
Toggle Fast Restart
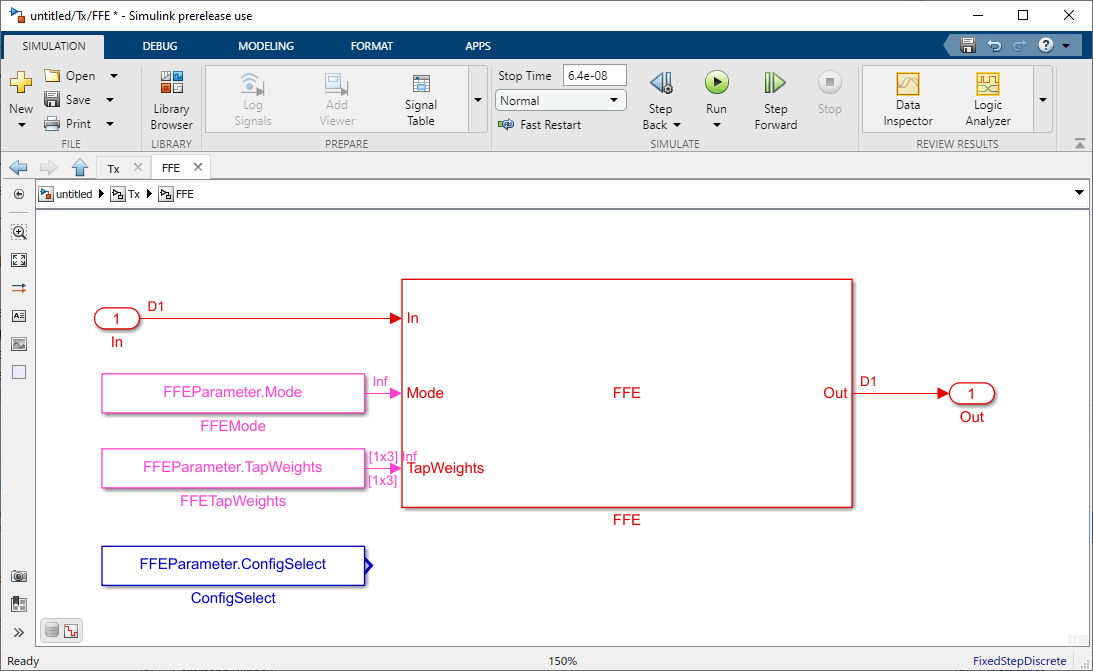pos(540,125)
